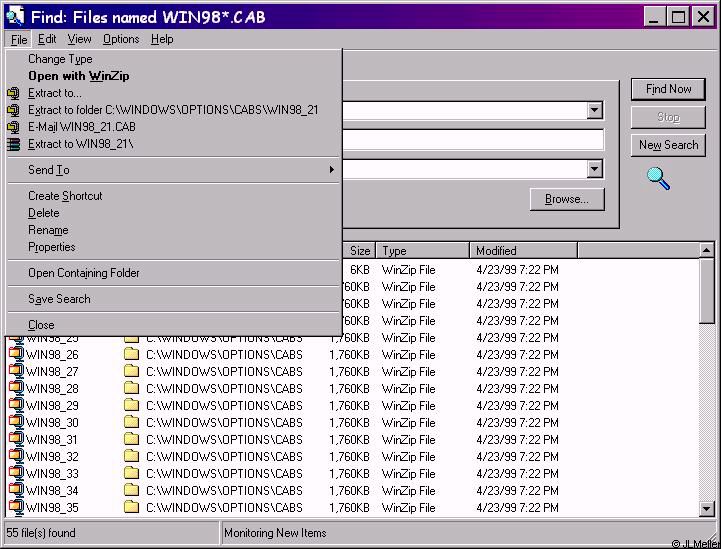The height and width of the screenshot is (549, 721).
Task: Open the Edit menu
Action: (x=47, y=40)
